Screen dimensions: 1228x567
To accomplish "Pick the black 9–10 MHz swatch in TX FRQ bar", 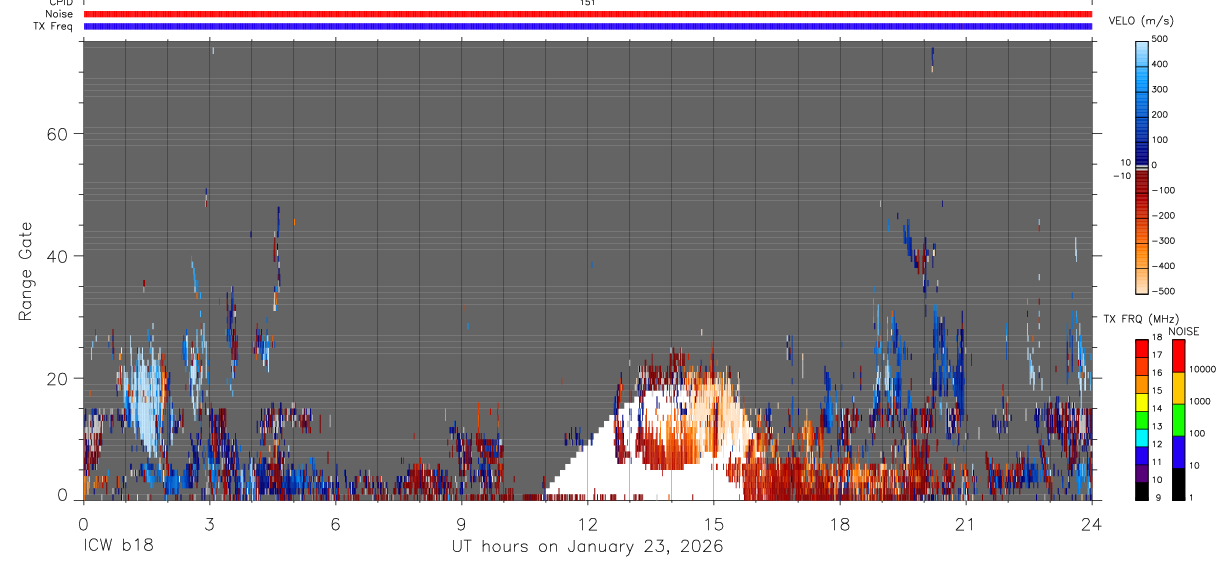I will click(1141, 491).
